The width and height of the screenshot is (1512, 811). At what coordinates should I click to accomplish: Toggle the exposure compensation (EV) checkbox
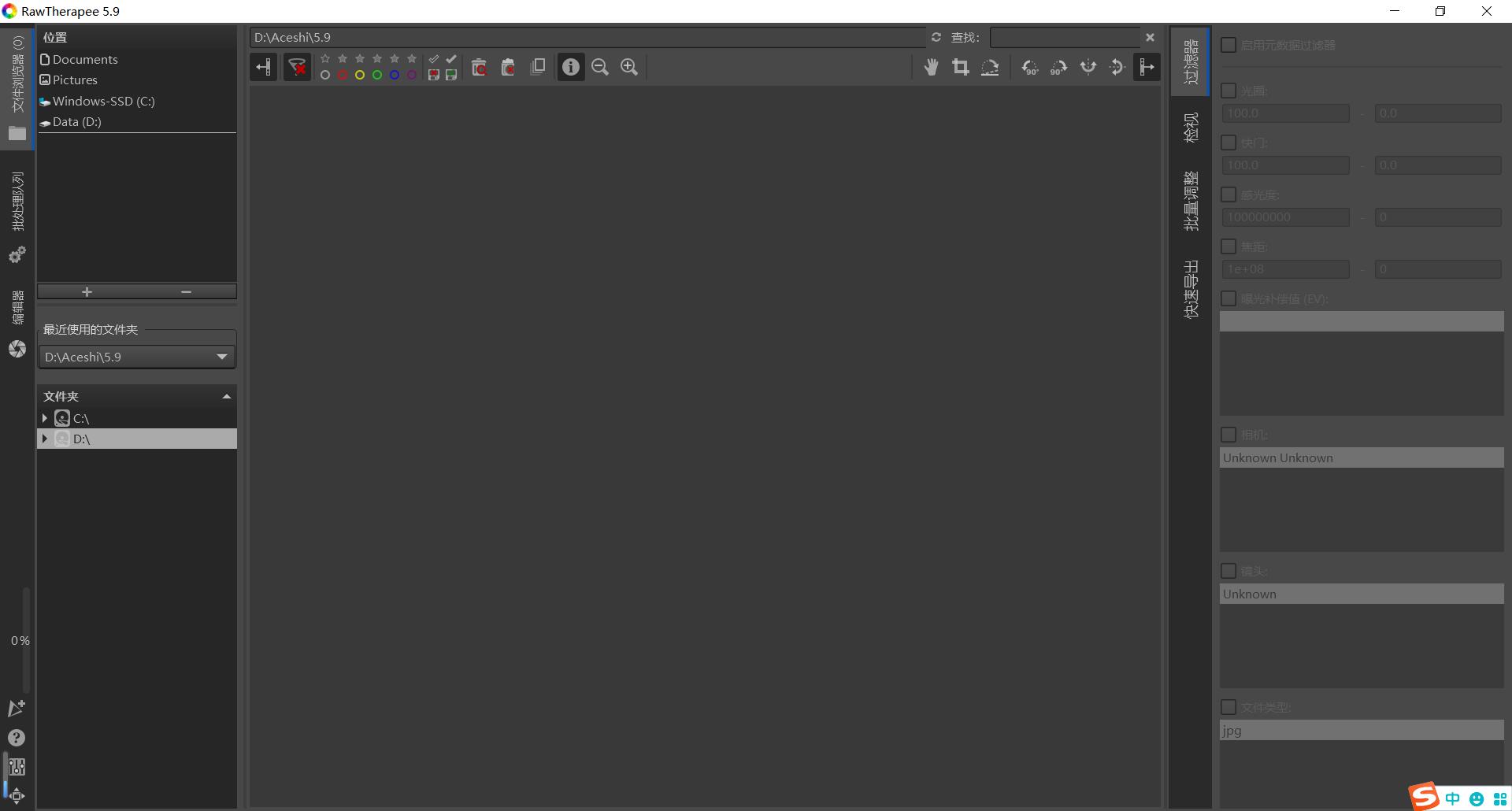pos(1228,298)
